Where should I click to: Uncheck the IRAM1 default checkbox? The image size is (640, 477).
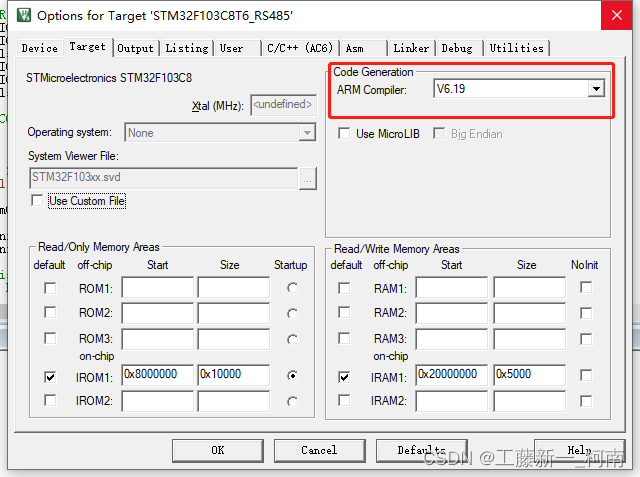point(344,377)
